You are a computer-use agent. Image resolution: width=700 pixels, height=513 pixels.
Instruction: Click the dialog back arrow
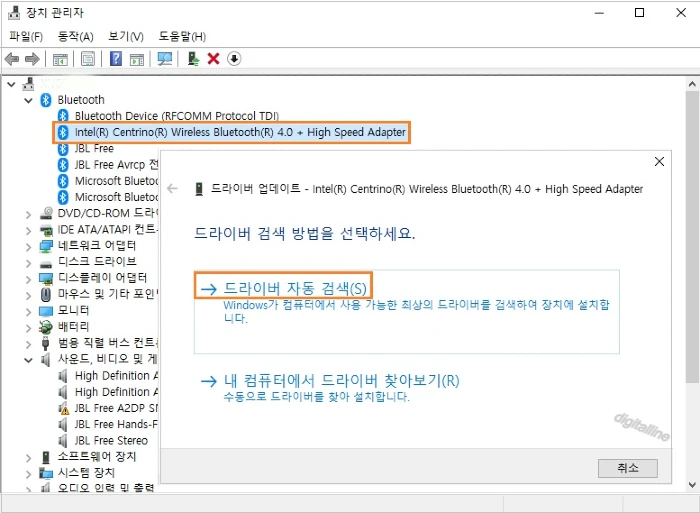point(172,189)
